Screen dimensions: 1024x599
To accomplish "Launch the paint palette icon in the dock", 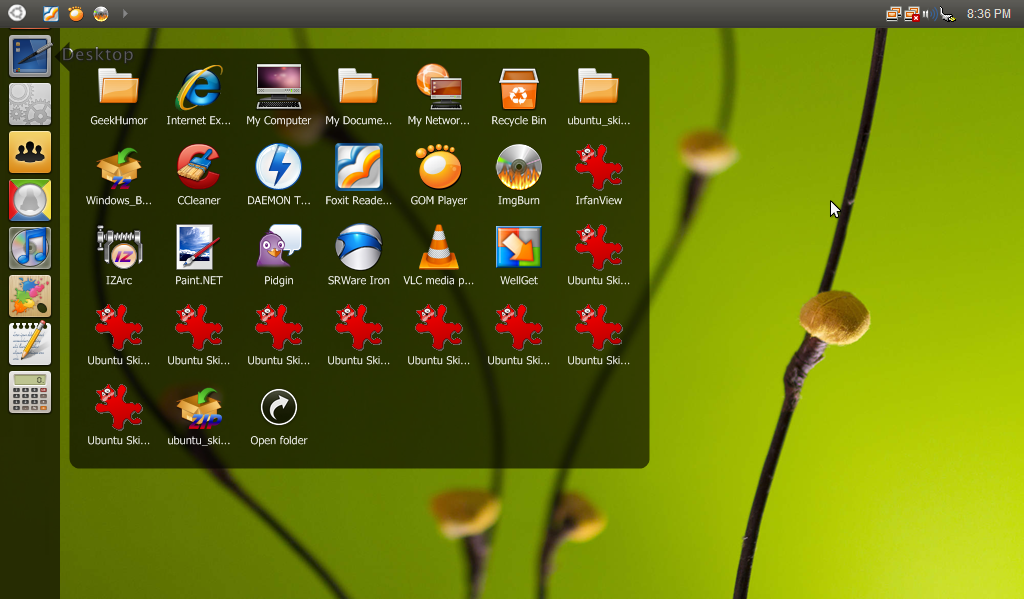I will (x=30, y=296).
